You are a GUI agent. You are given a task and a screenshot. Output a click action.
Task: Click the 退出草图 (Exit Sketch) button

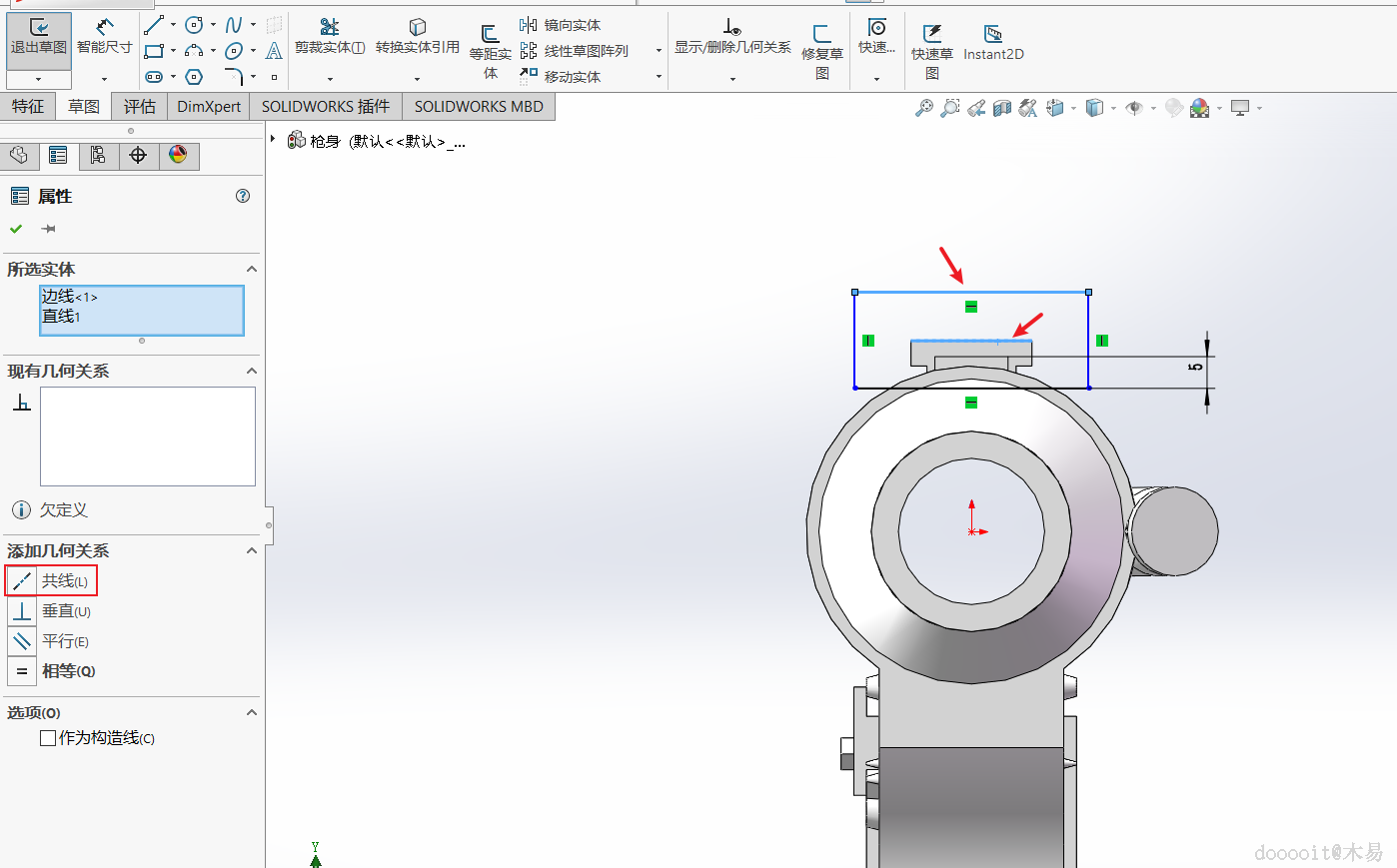point(38,37)
